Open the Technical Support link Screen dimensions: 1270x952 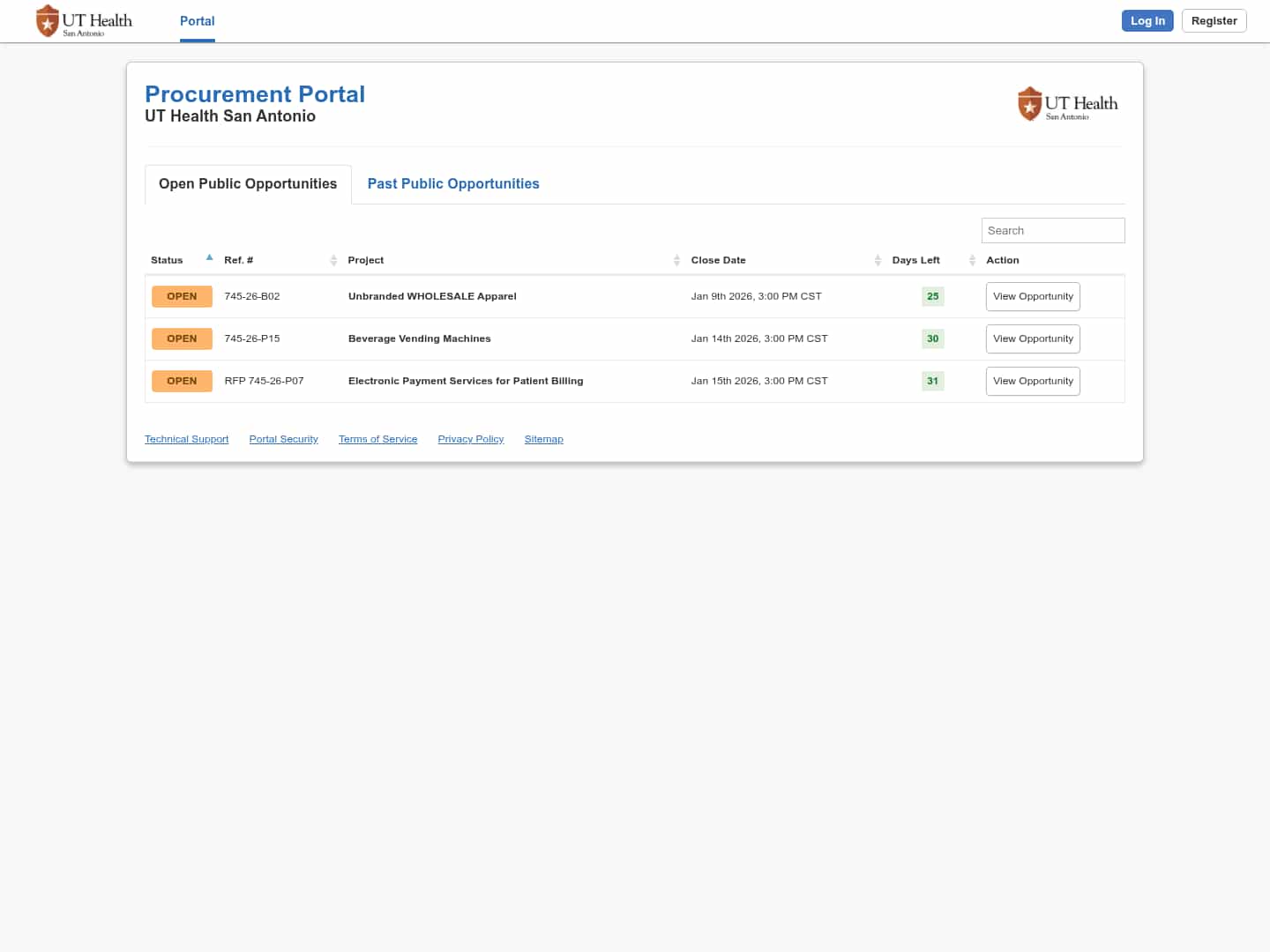point(186,439)
